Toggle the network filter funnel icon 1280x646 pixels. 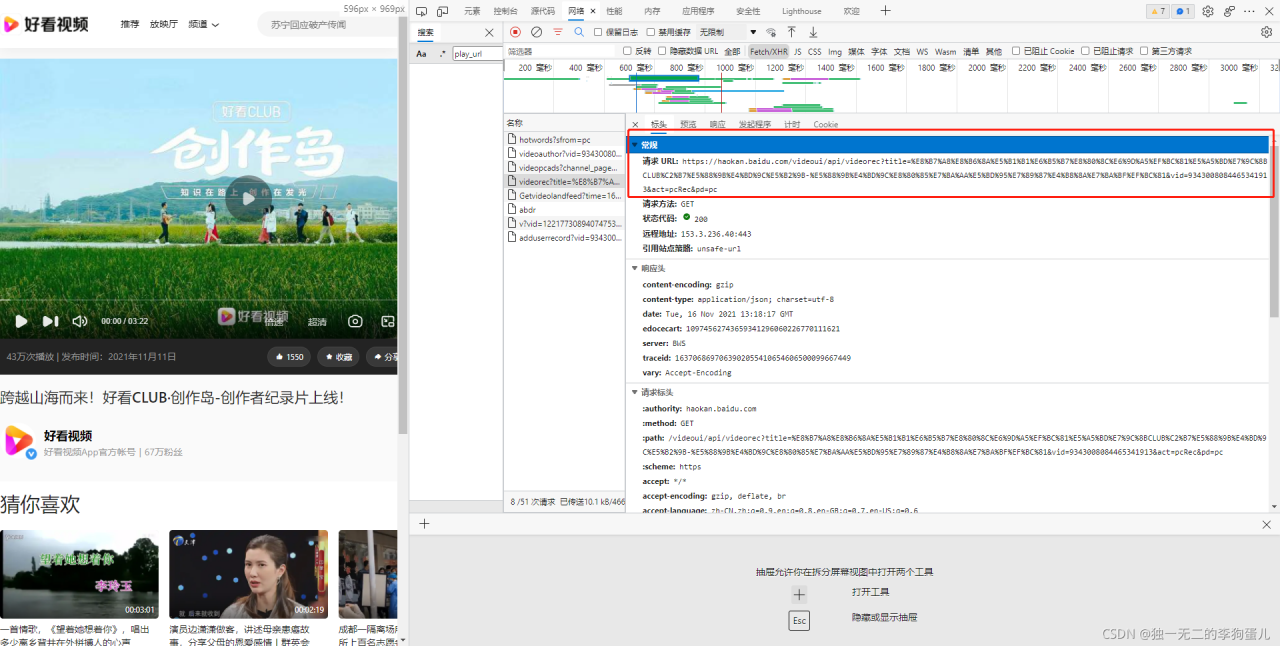[558, 32]
